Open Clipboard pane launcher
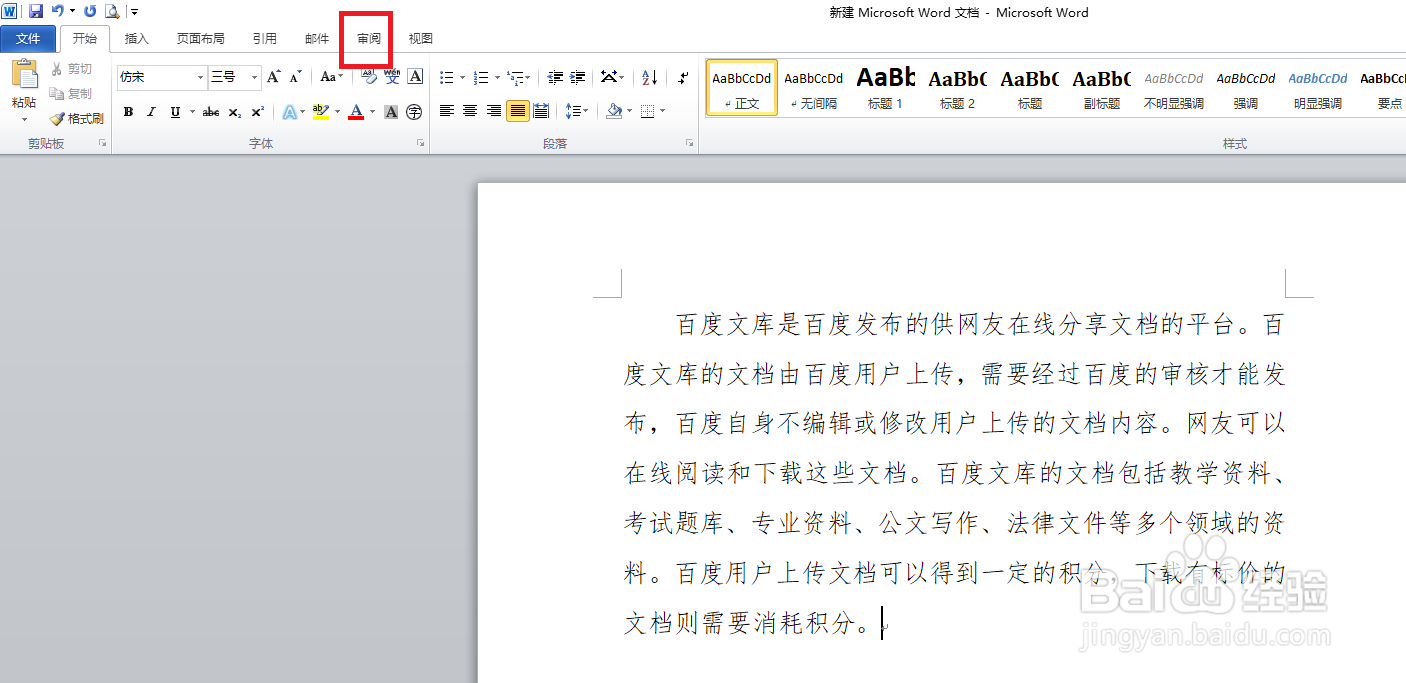The height and width of the screenshot is (683, 1406). 102,144
